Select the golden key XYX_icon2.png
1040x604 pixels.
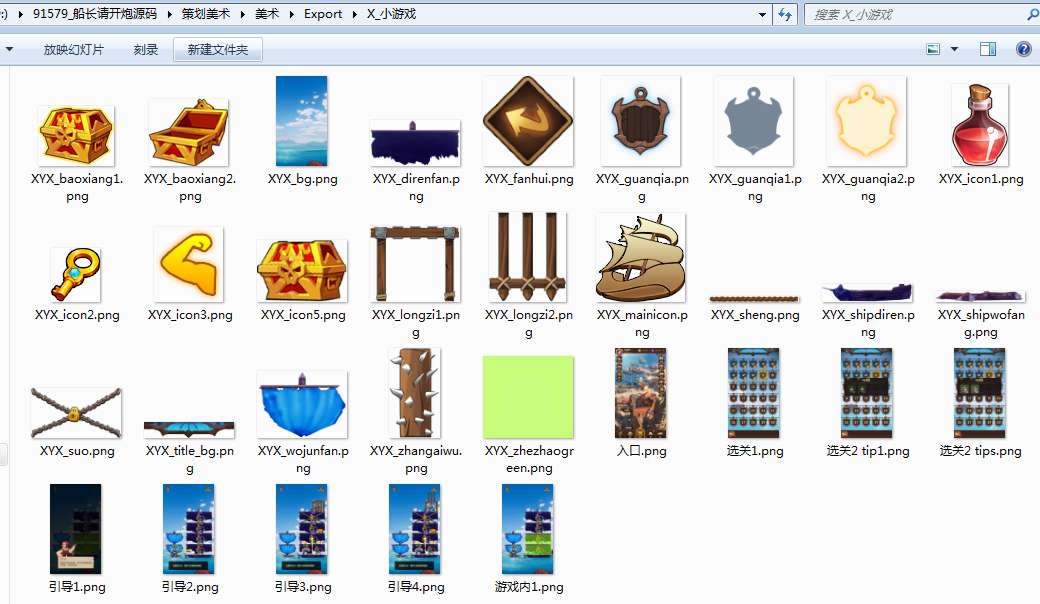pyautogui.click(x=76, y=273)
